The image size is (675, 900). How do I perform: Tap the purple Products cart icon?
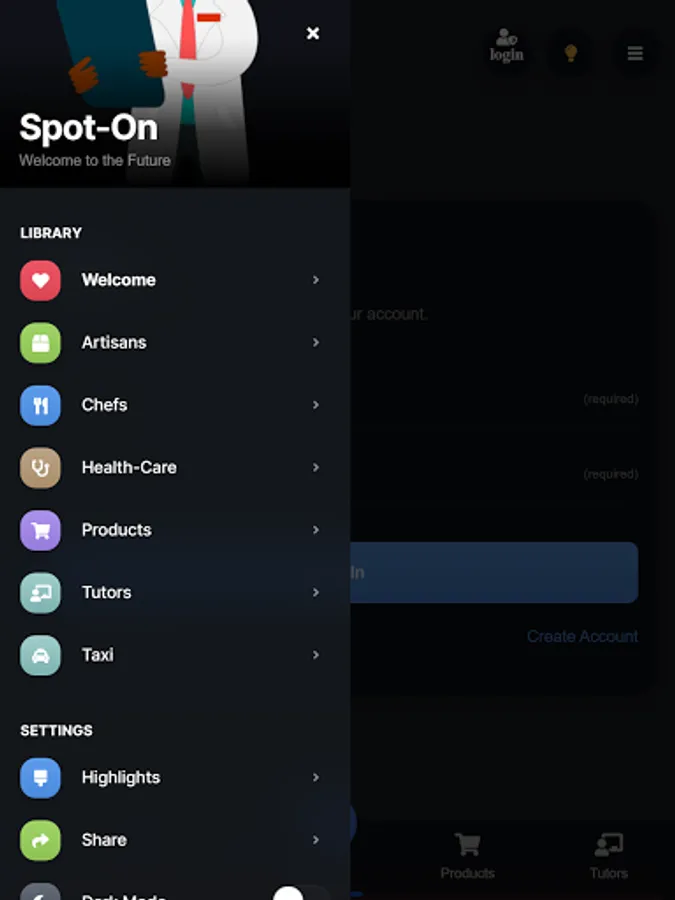[40, 531]
